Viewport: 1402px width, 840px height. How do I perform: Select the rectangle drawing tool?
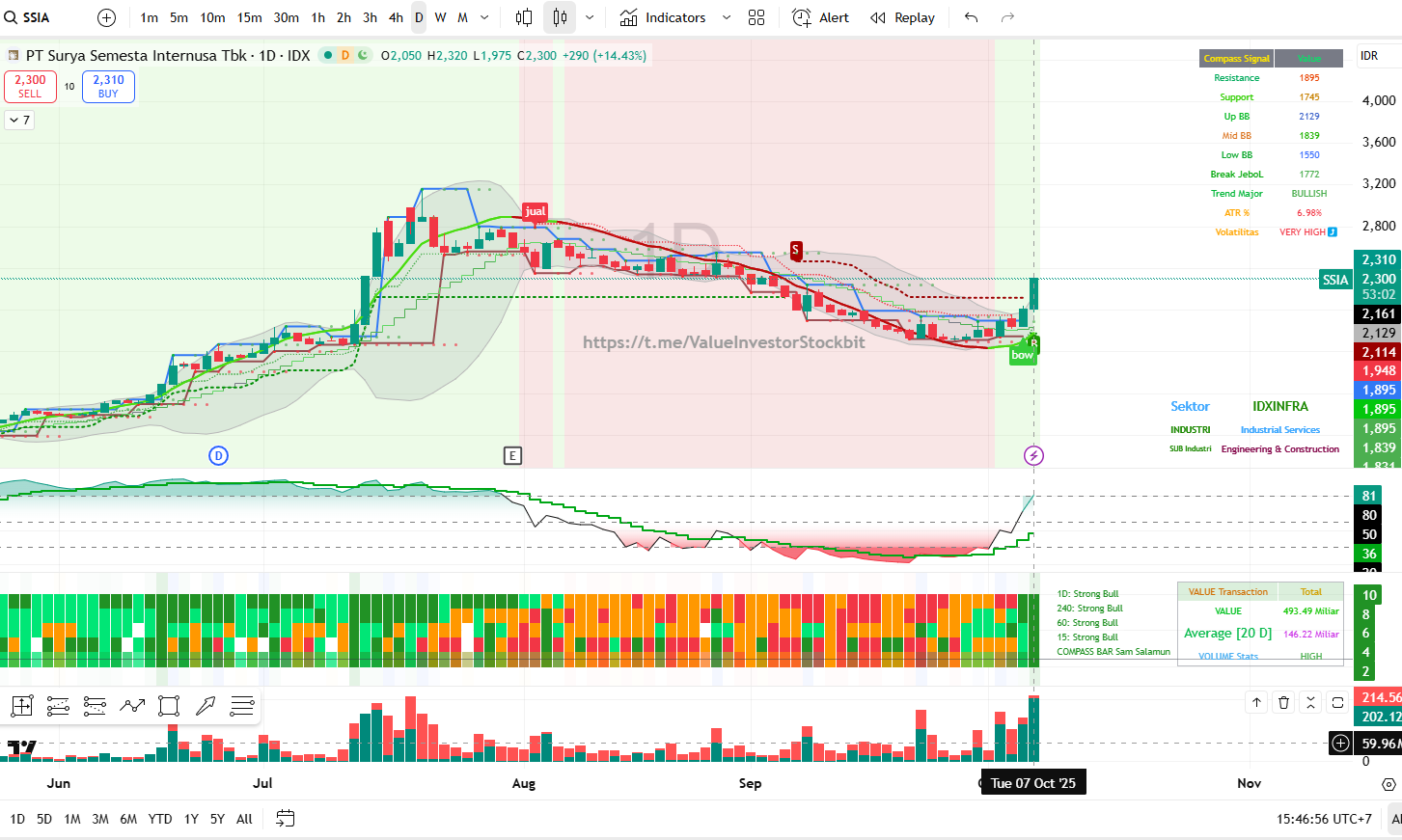(x=169, y=706)
